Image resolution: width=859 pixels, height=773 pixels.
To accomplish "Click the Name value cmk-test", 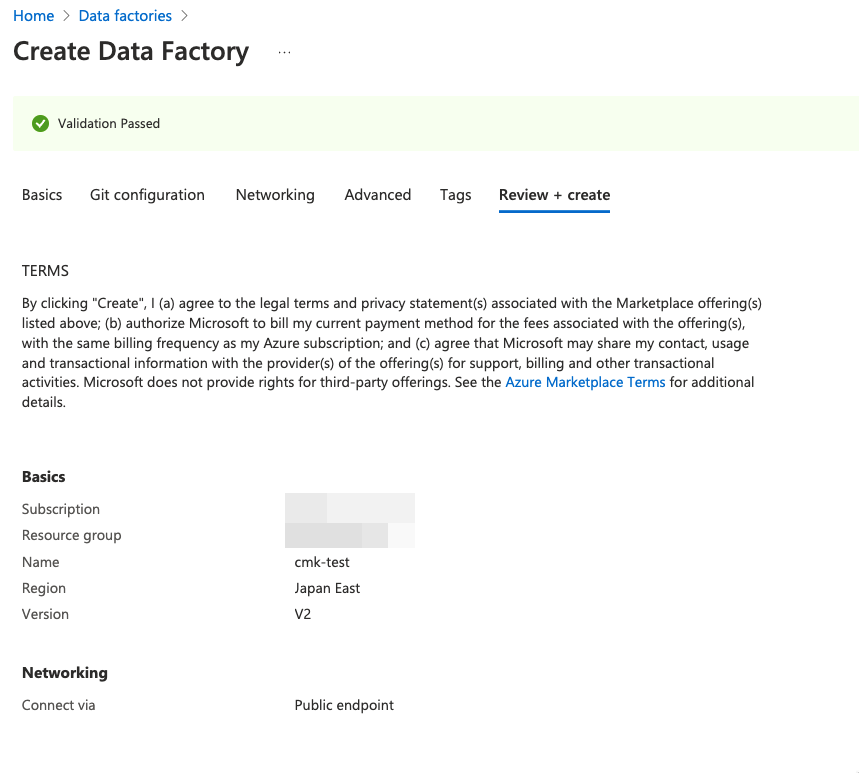I will [321, 562].
